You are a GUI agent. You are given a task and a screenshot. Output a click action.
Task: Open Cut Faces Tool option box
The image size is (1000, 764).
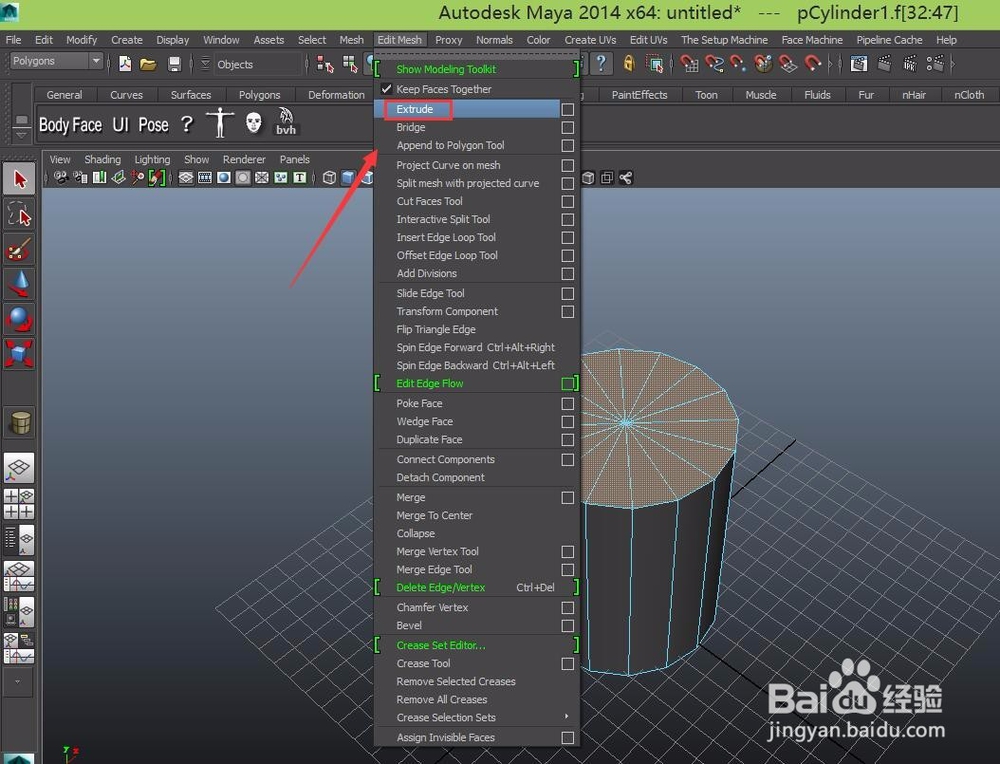point(568,202)
